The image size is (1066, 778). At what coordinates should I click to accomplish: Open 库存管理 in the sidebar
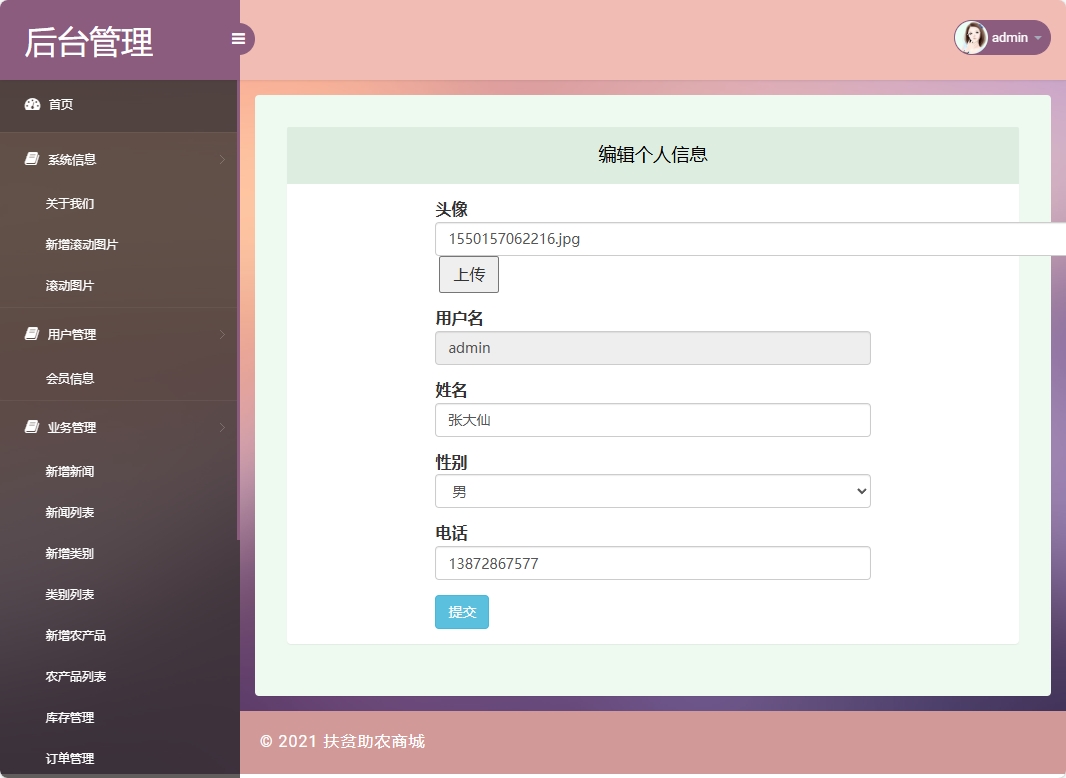(70, 717)
